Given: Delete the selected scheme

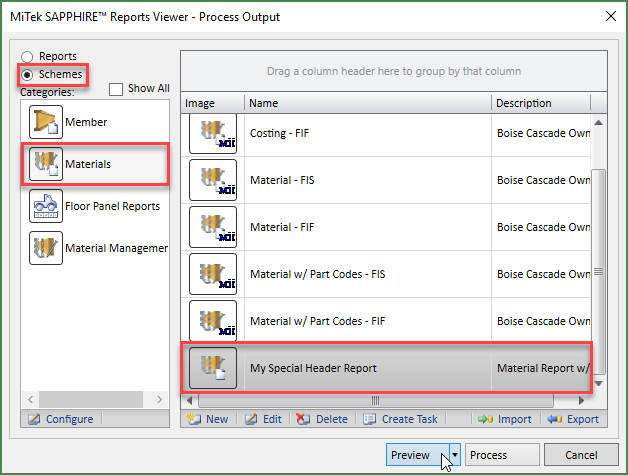Looking at the screenshot, I should [332, 419].
